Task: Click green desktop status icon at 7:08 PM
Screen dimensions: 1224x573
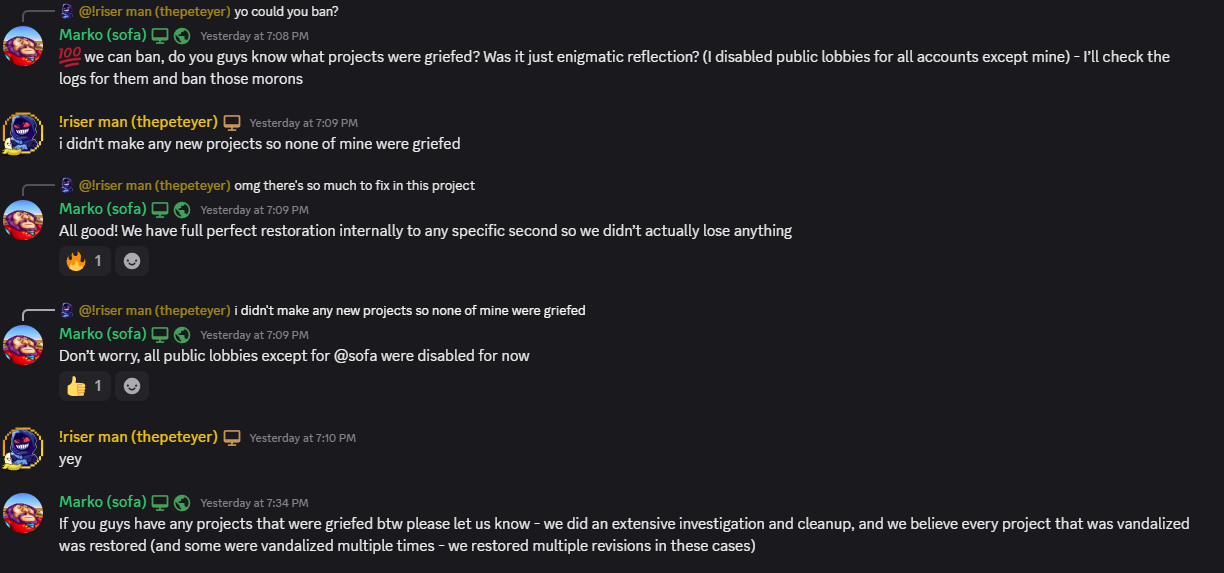Action: pyautogui.click(x=160, y=36)
